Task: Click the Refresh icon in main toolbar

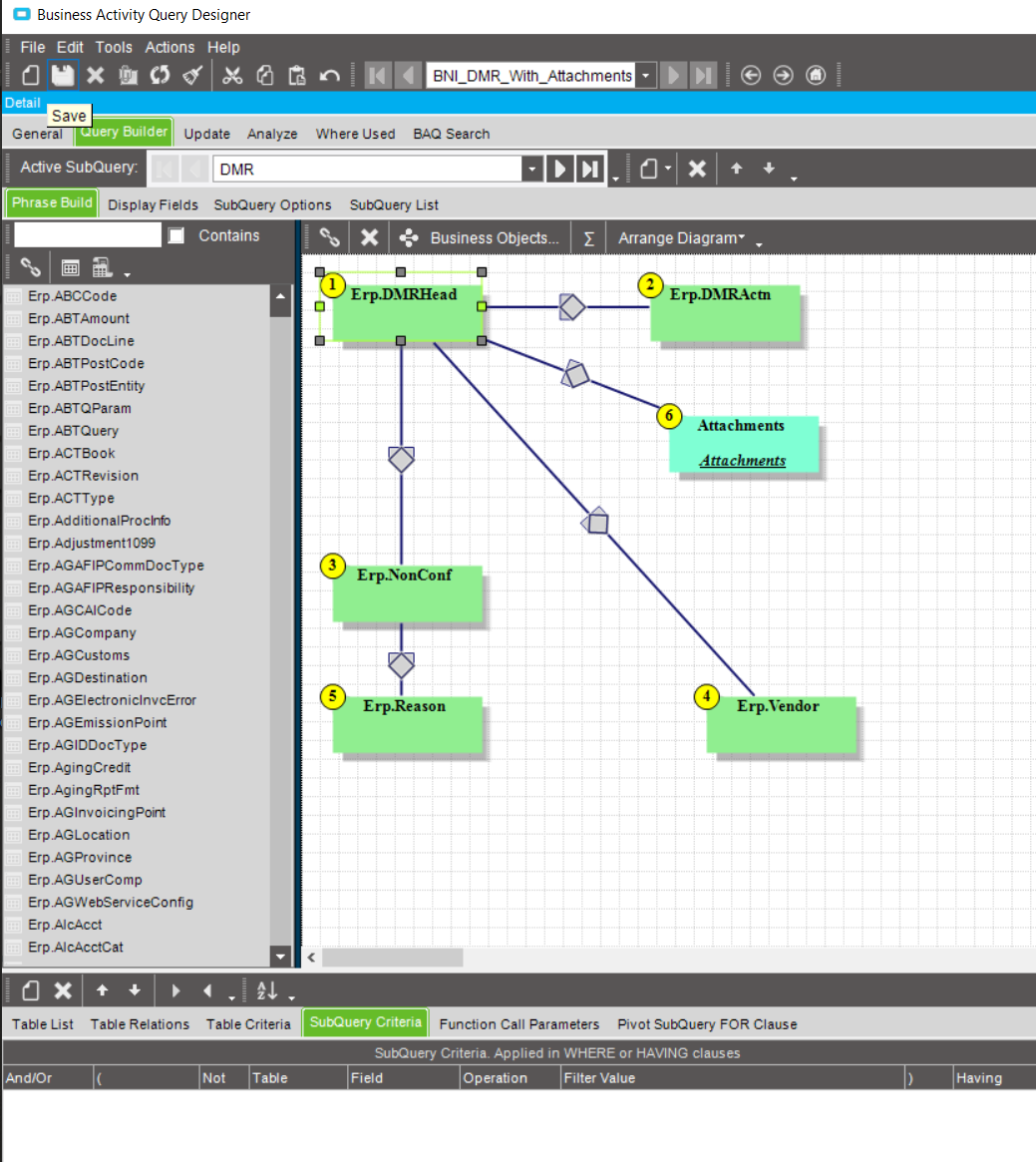Action: click(x=160, y=76)
